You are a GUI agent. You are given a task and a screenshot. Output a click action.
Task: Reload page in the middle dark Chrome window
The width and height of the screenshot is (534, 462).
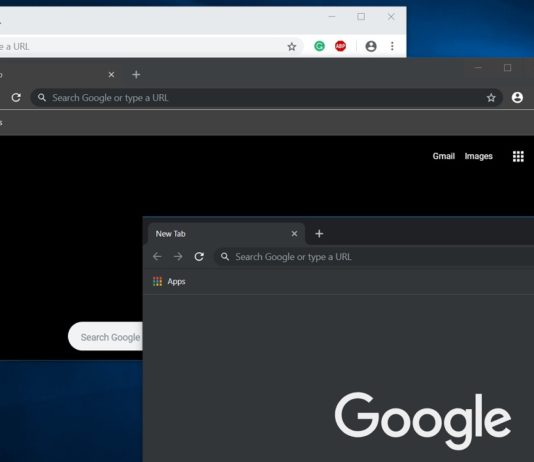click(x=16, y=98)
